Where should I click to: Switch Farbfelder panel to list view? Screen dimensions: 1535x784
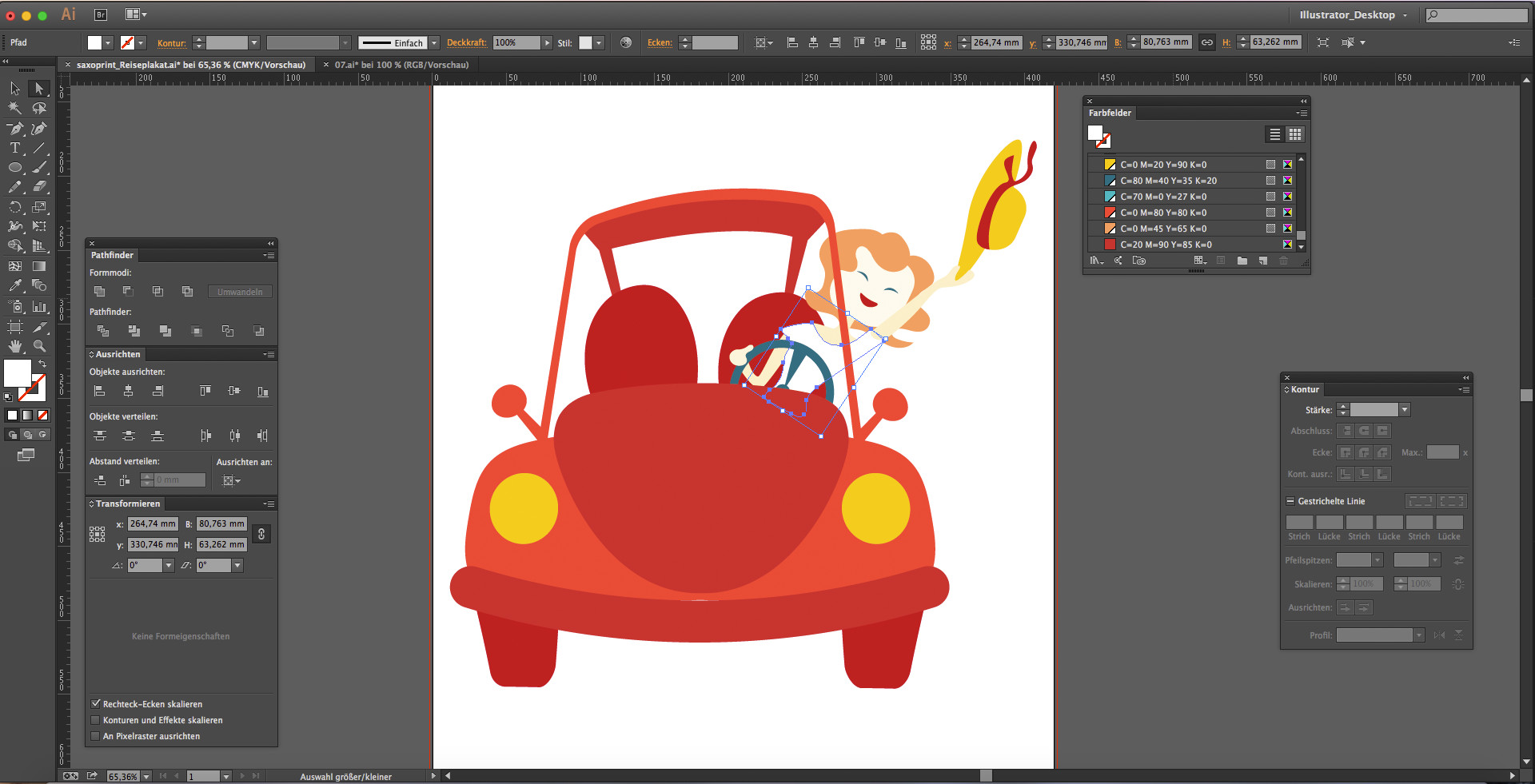[1274, 134]
